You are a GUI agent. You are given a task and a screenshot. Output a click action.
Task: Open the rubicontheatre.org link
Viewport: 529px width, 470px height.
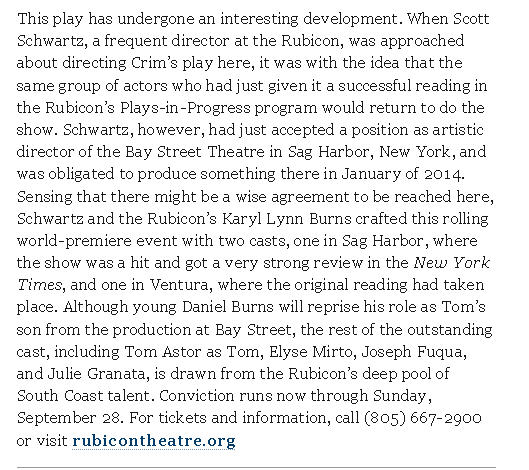(x=154, y=441)
